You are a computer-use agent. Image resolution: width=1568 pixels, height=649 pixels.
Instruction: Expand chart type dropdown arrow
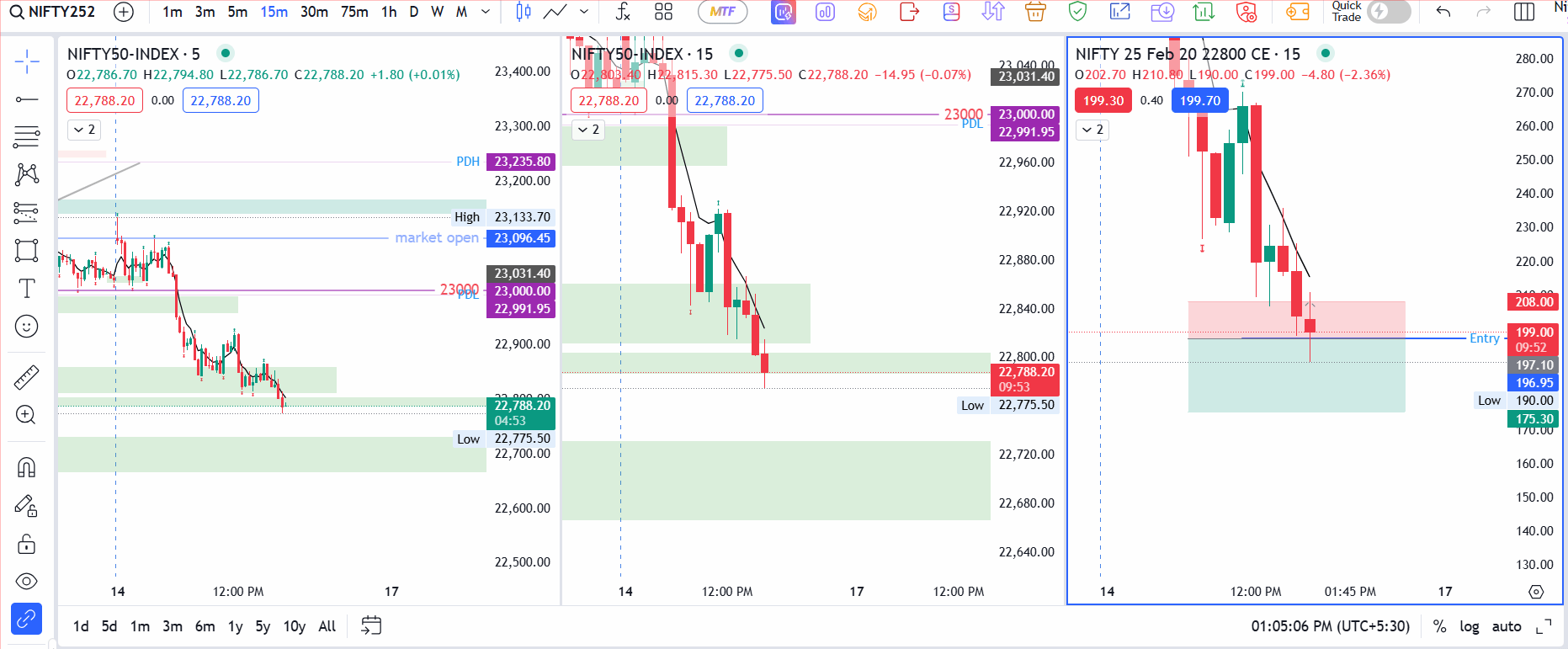pyautogui.click(x=584, y=12)
